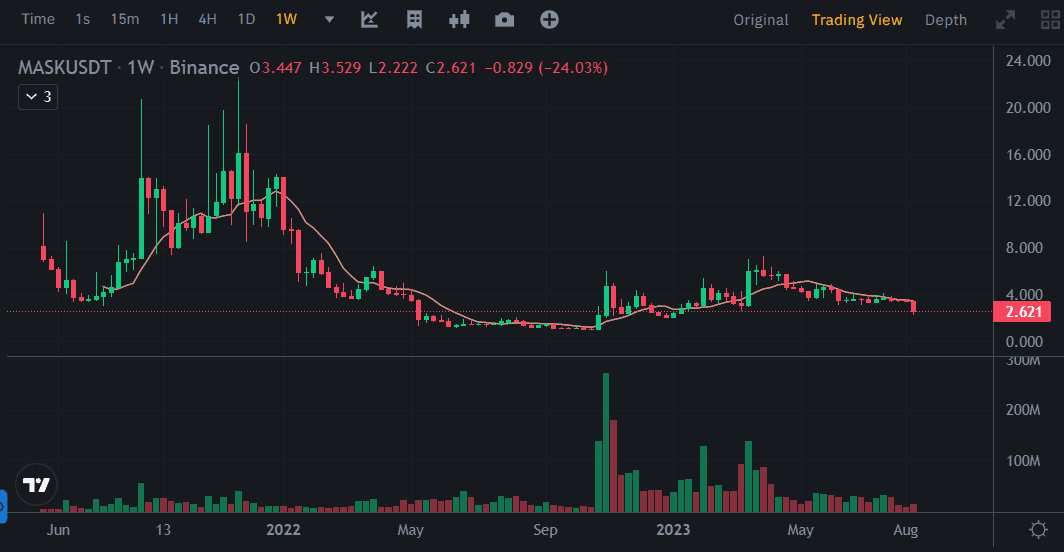Click the TradingView logo
The image size is (1064, 552).
point(37,485)
